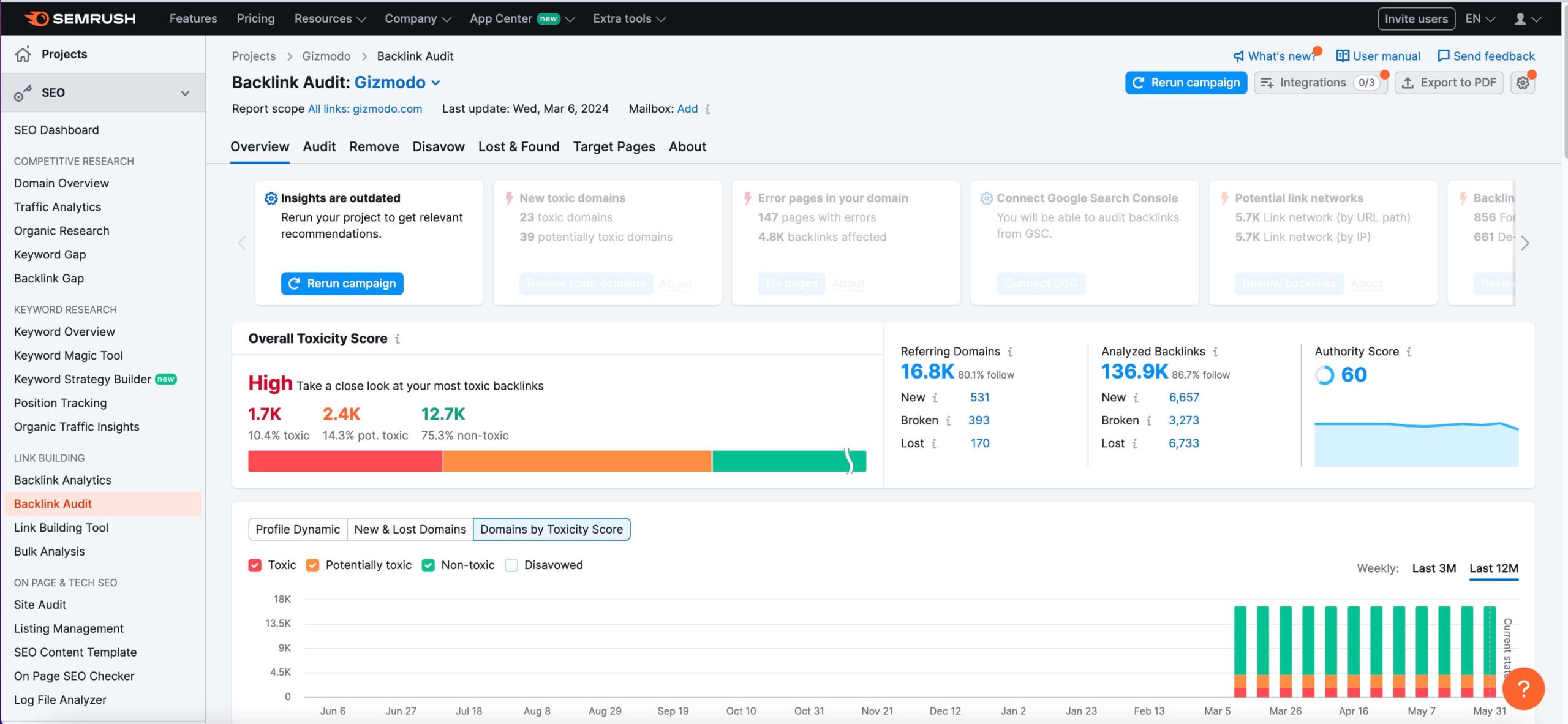The width and height of the screenshot is (1568, 724).
Task: Open the Extra tools dropdown
Action: point(629,19)
